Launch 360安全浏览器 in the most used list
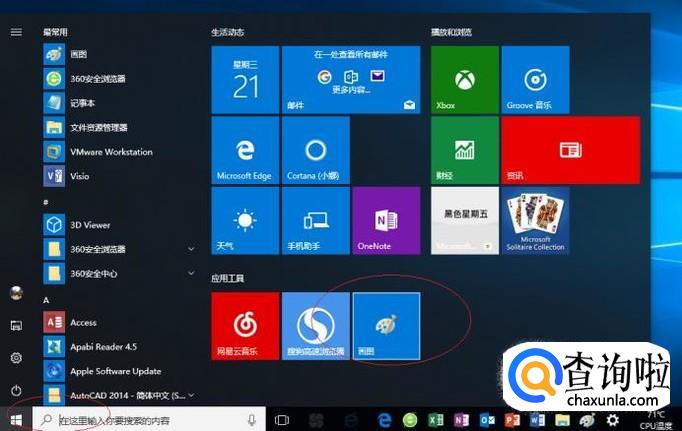Viewport: 682px width, 431px height. point(118,79)
